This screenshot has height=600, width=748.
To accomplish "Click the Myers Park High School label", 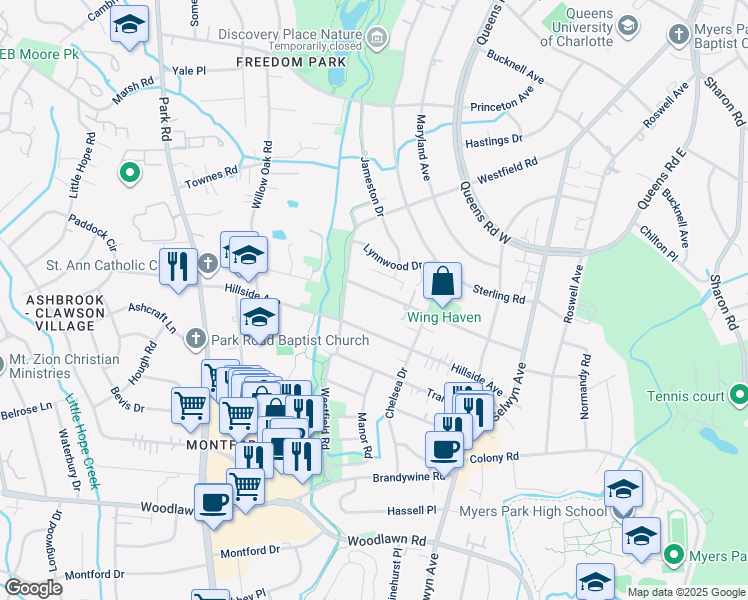I will coord(533,511).
